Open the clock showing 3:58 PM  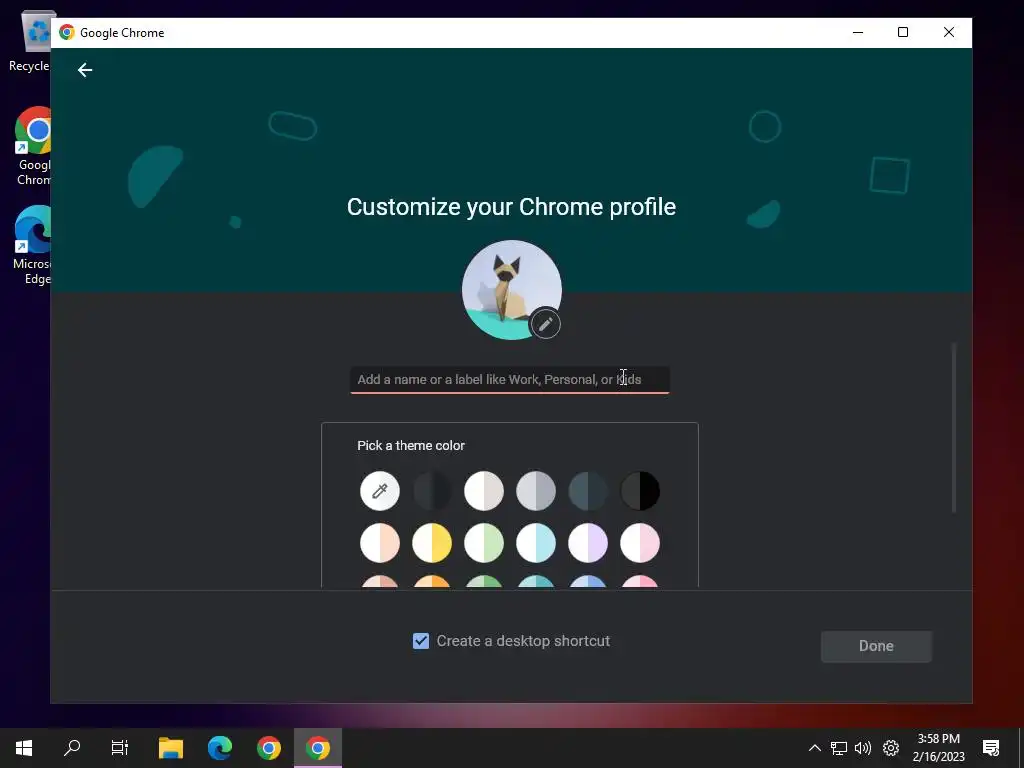pyautogui.click(x=938, y=748)
